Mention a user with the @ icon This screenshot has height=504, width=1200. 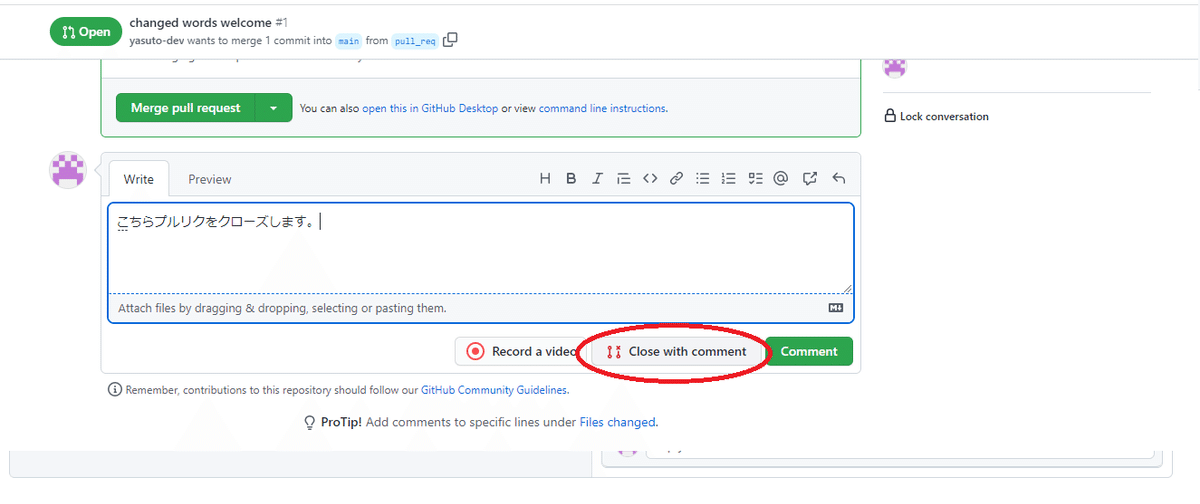point(781,179)
